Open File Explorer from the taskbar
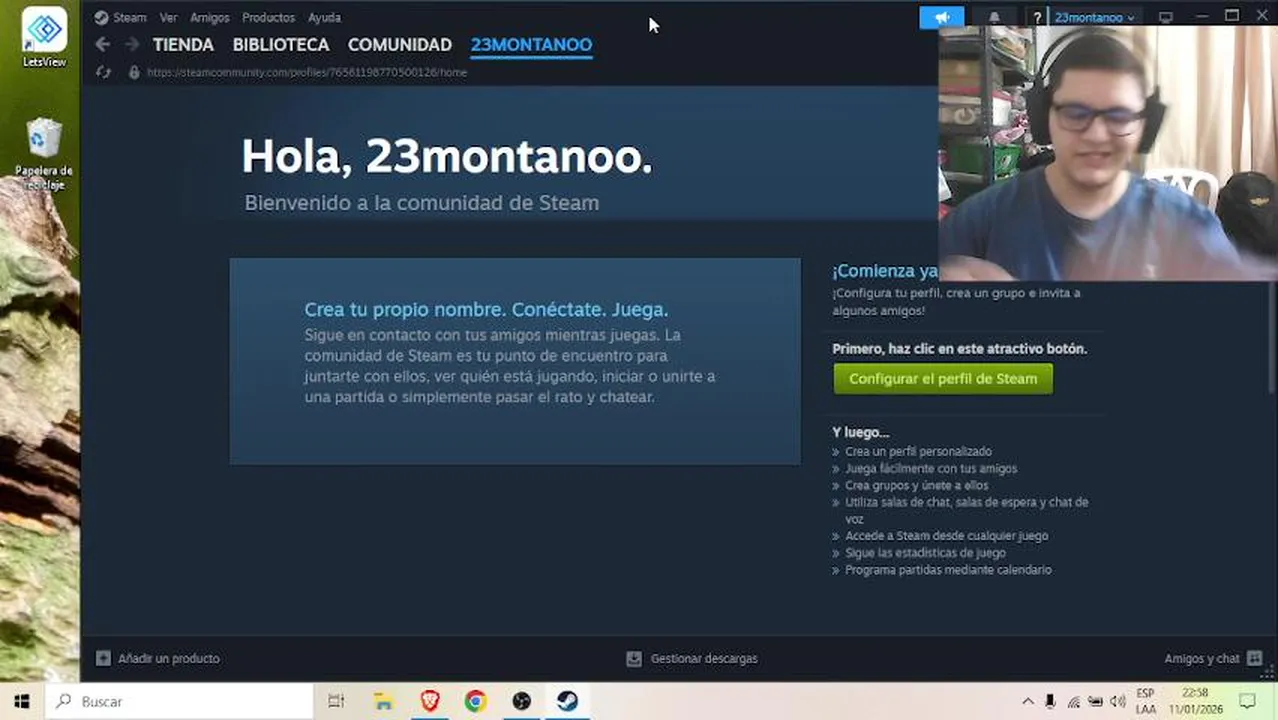The width and height of the screenshot is (1278, 720). tap(383, 701)
